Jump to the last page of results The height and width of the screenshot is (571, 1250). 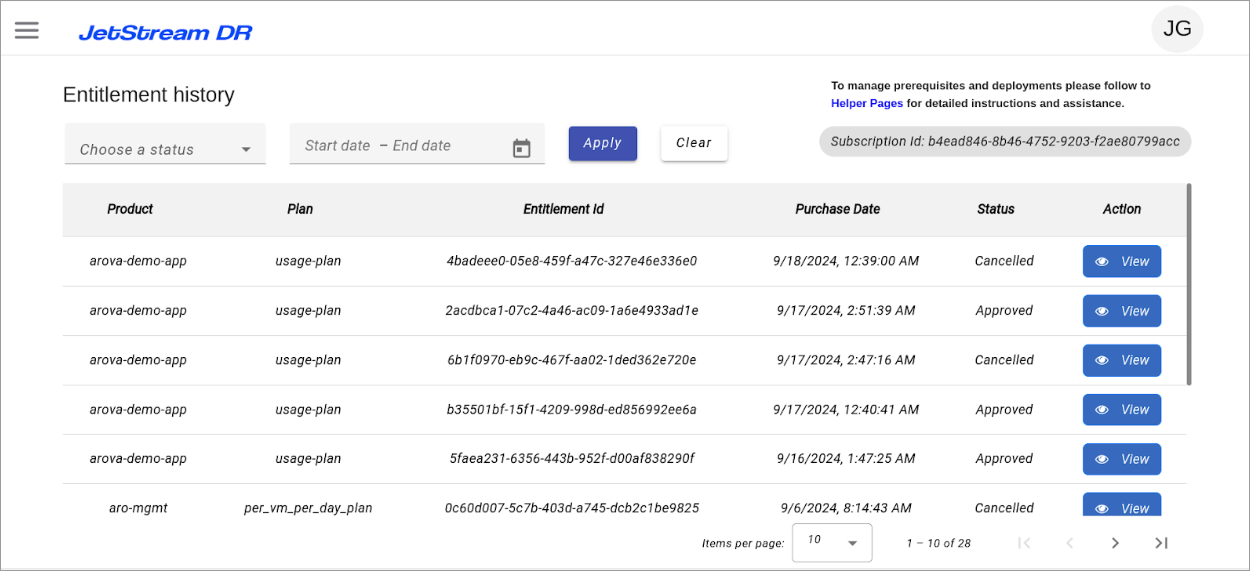click(1161, 543)
